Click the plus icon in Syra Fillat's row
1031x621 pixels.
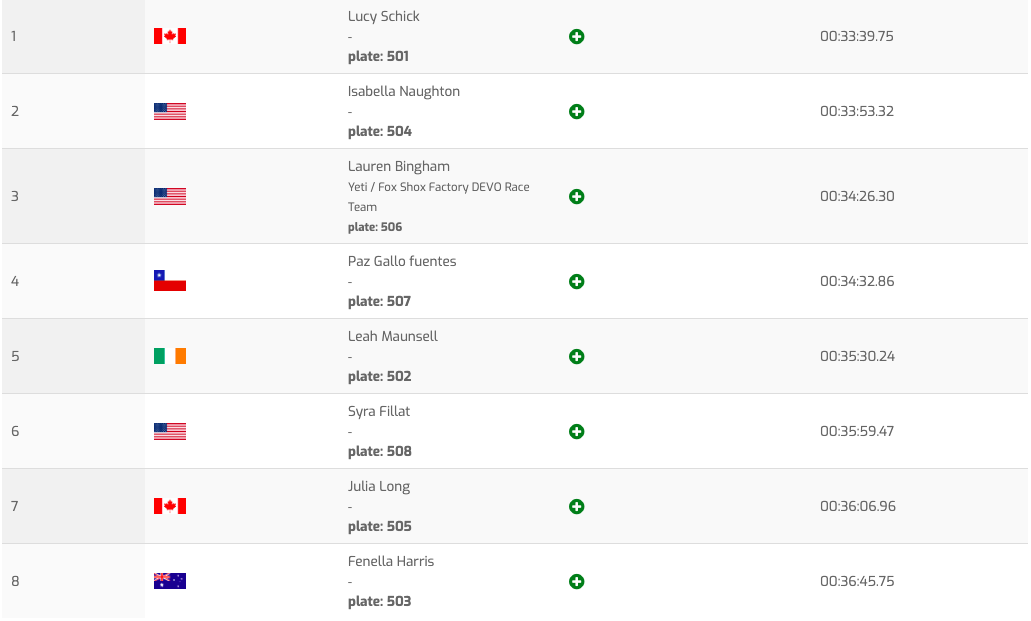(x=576, y=432)
